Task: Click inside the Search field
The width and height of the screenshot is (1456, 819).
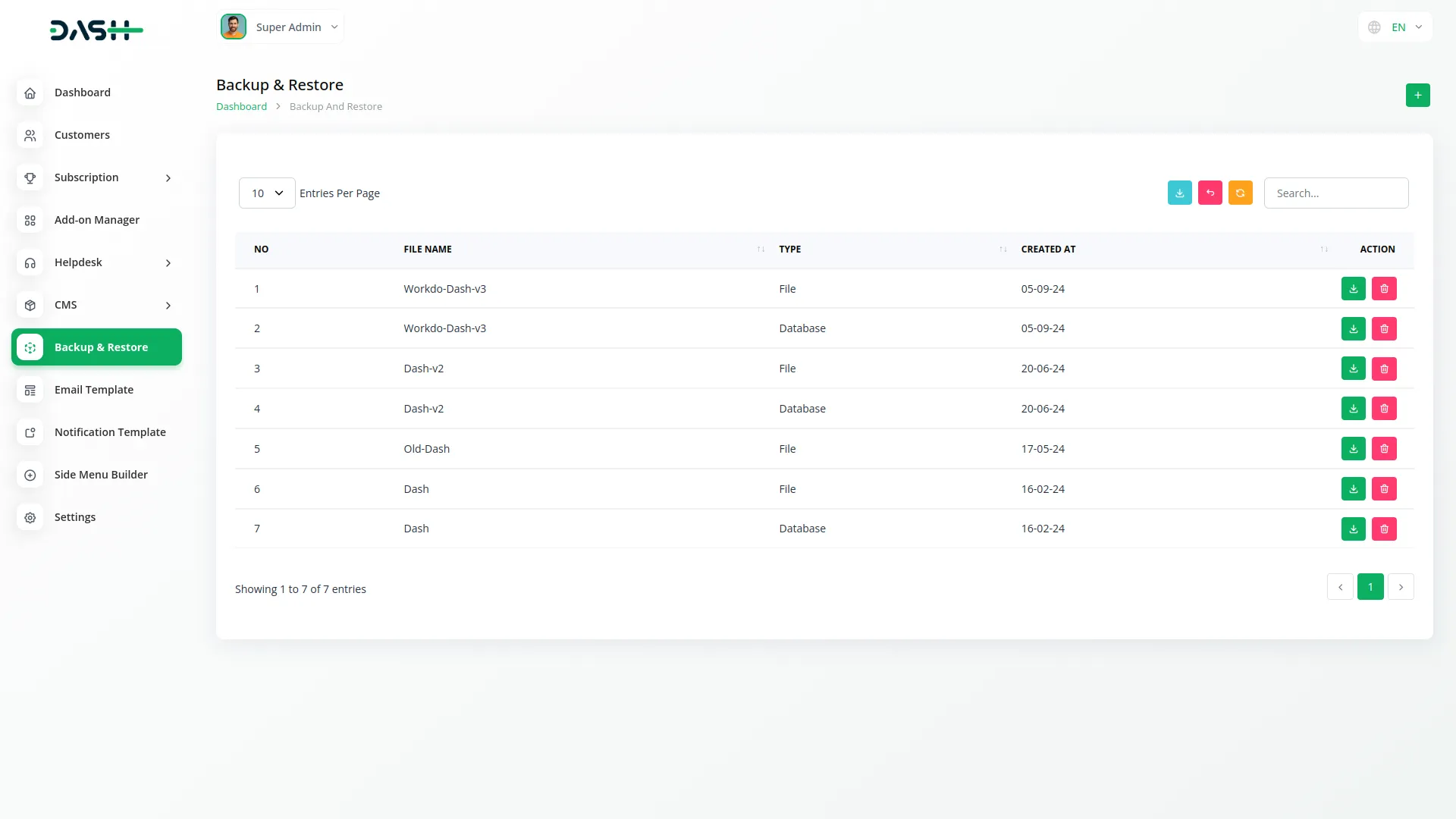Action: [1336, 193]
